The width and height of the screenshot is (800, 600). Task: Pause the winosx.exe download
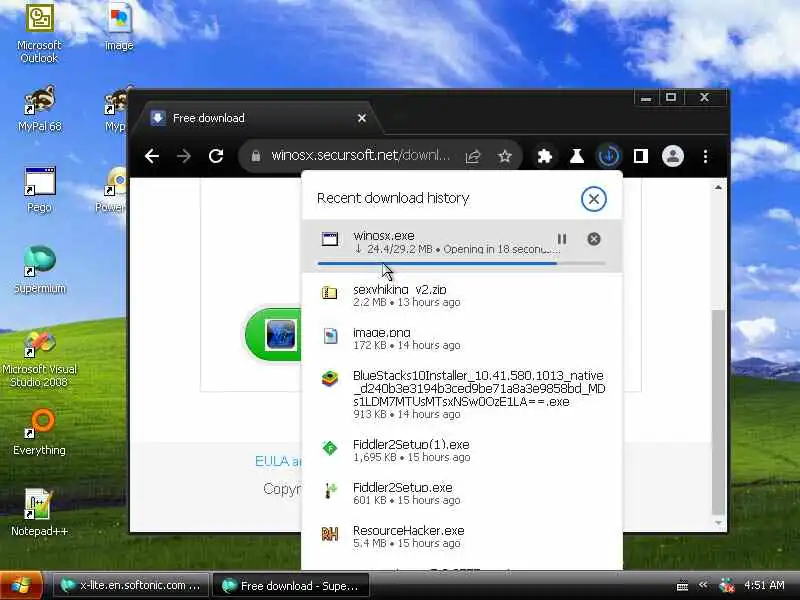coord(562,239)
